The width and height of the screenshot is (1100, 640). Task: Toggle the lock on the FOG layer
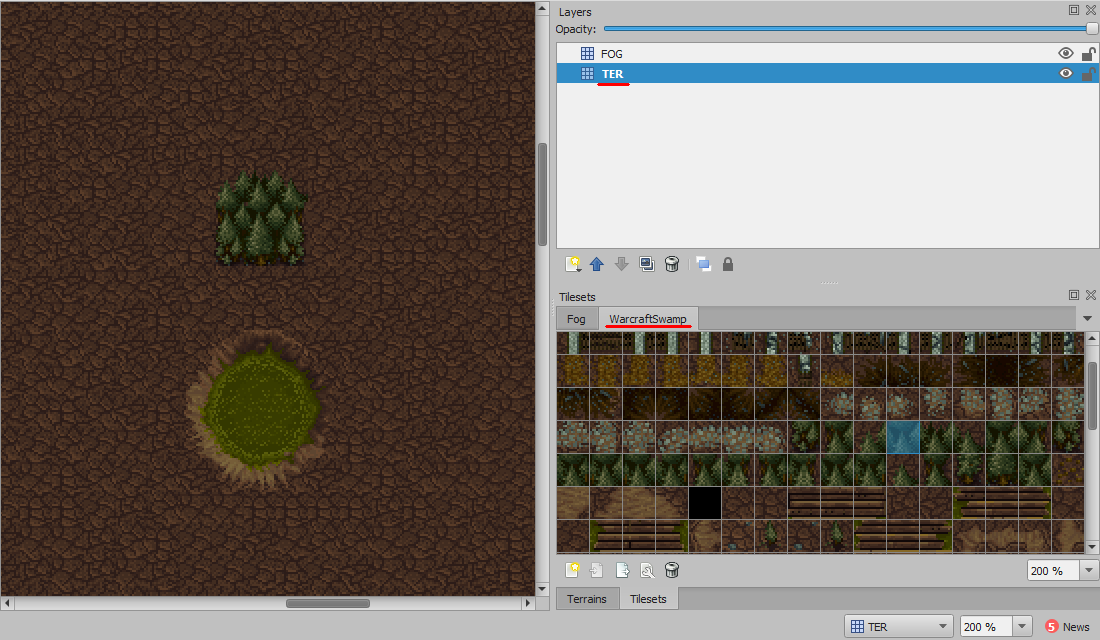[x=1088, y=53]
